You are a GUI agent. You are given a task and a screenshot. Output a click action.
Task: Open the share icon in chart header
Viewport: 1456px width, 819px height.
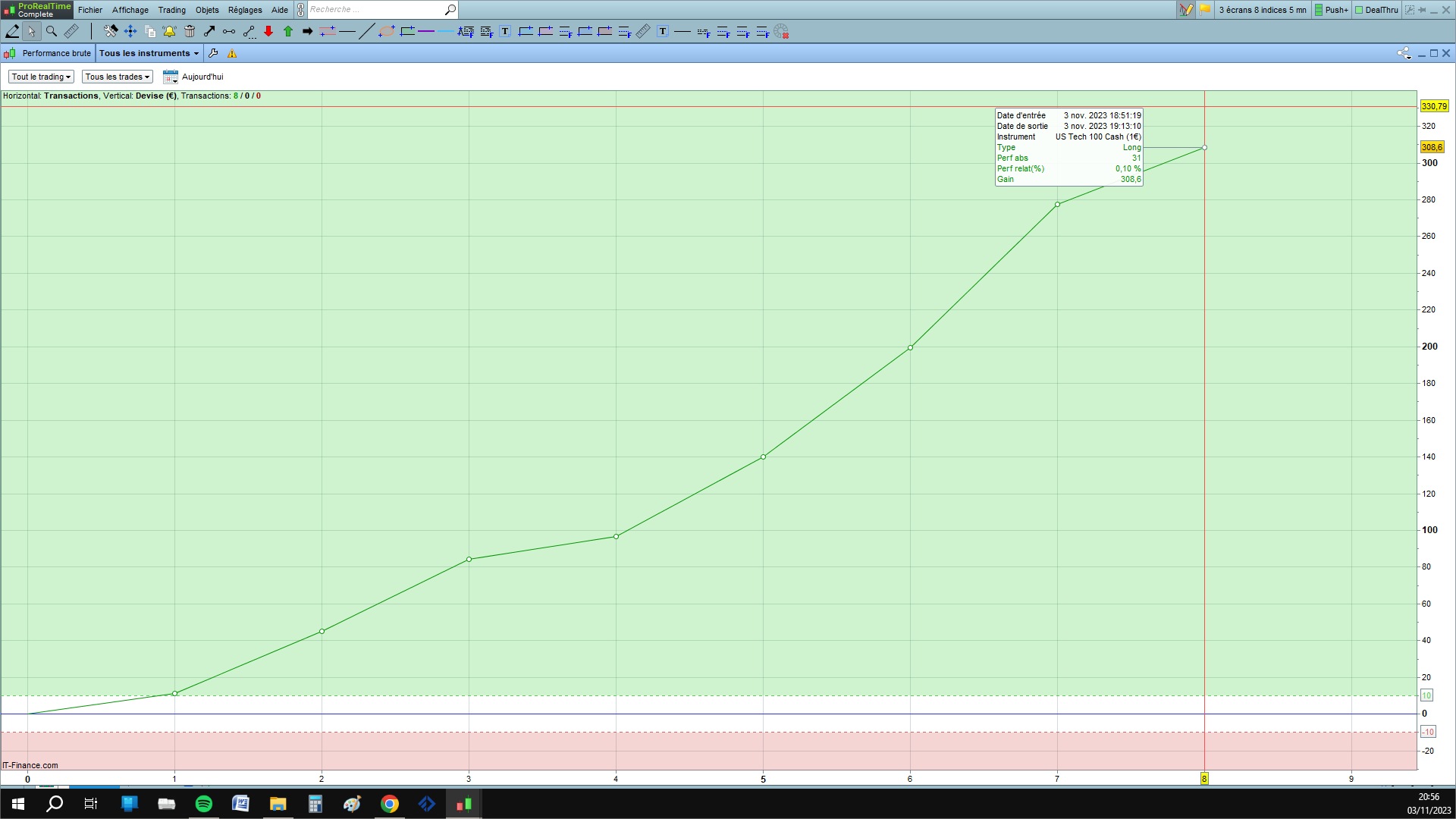tap(1404, 53)
